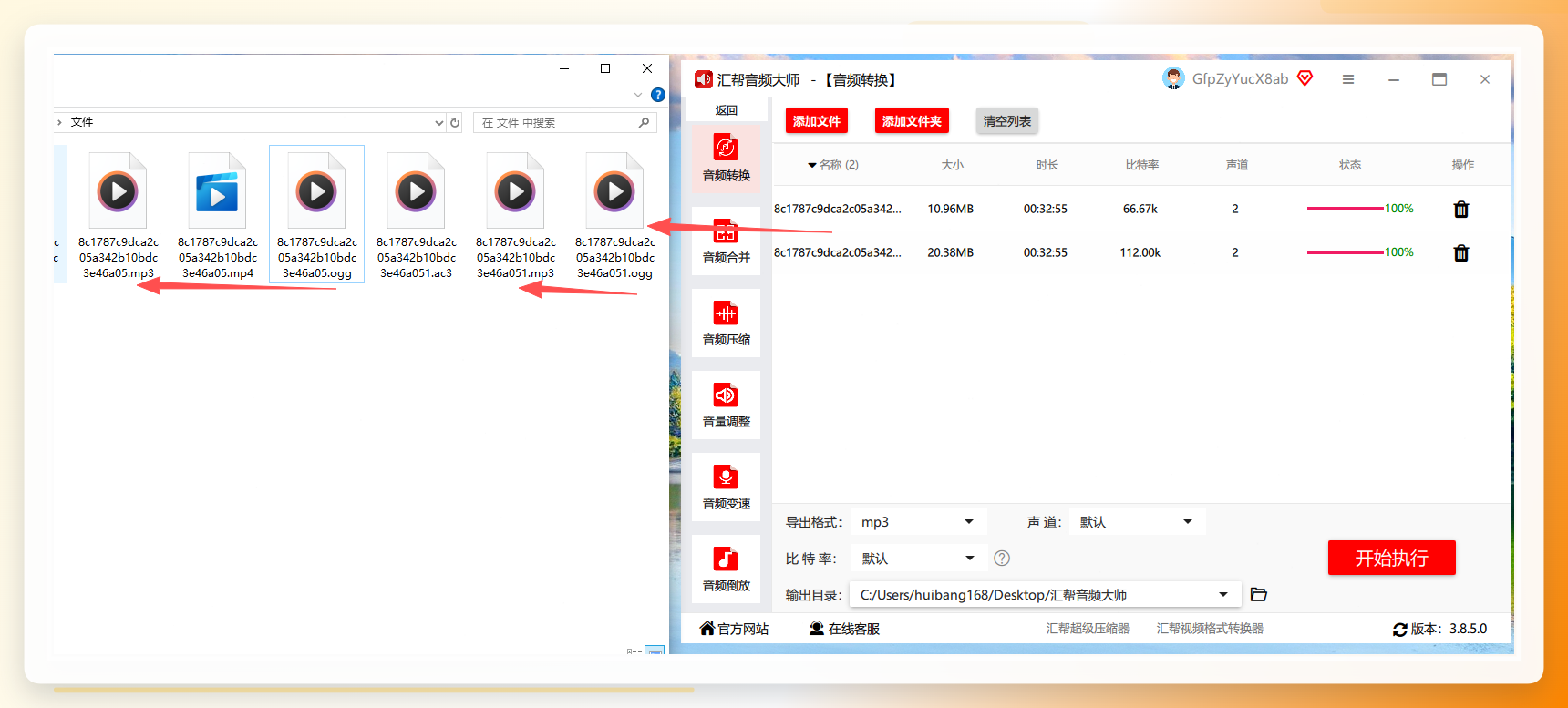Open the 官方网站 official website link

tap(734, 629)
